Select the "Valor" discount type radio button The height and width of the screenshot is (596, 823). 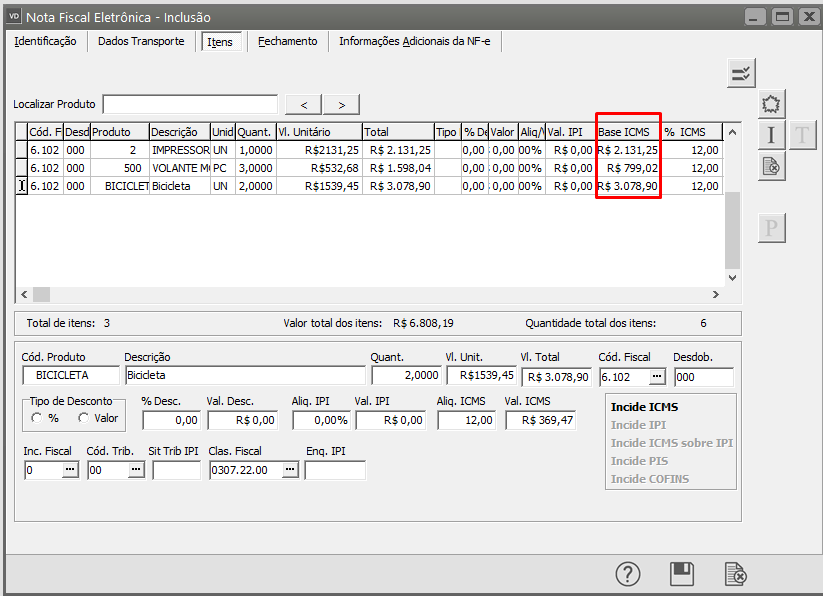click(84, 418)
